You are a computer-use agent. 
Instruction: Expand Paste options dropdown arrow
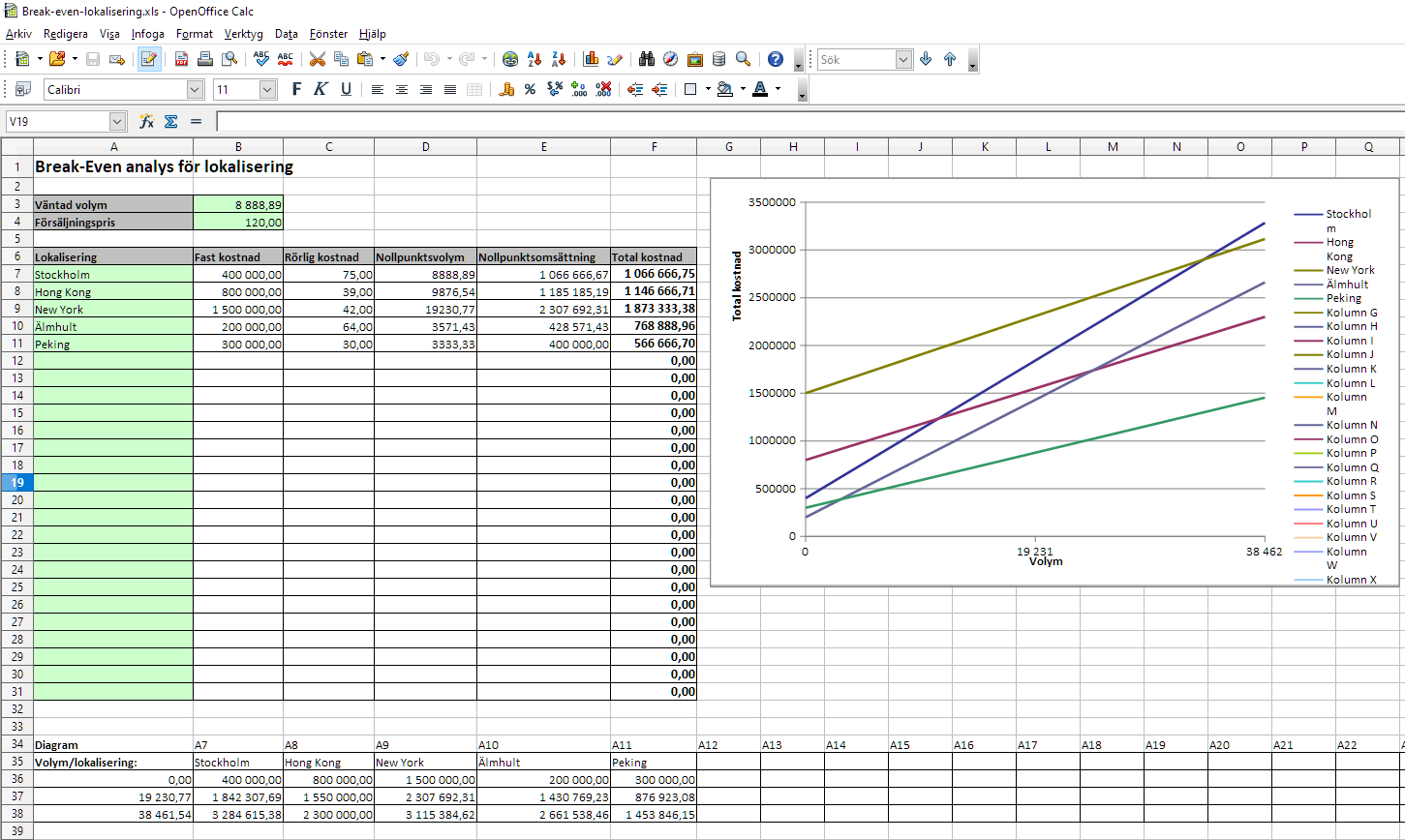click(x=382, y=59)
